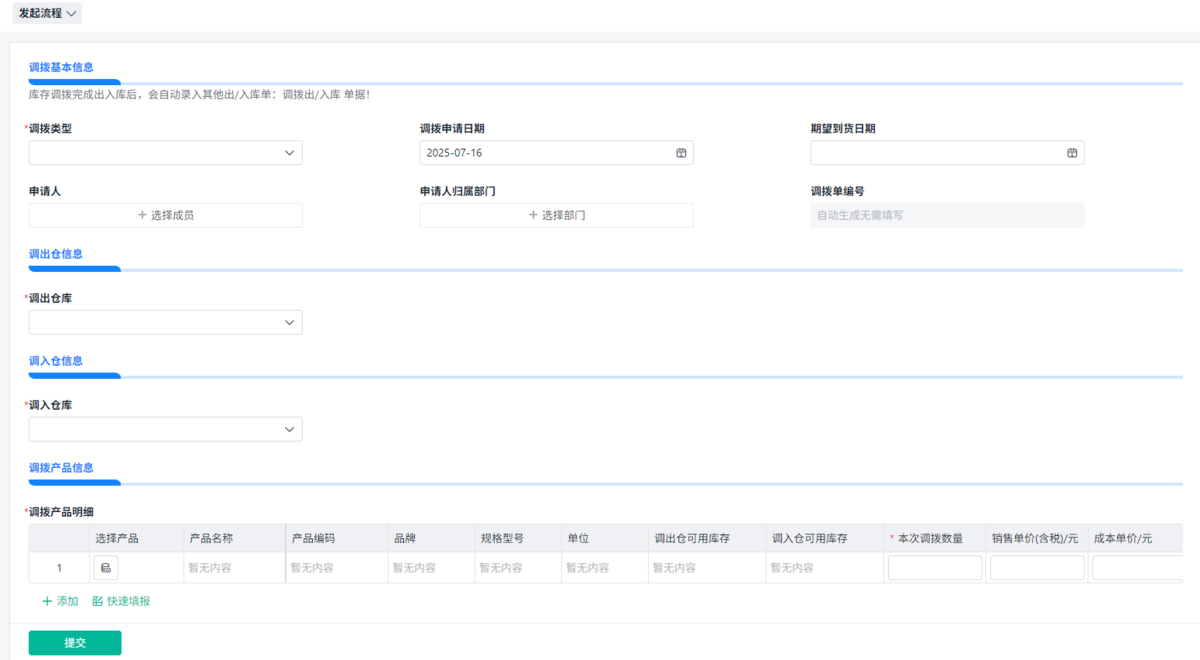This screenshot has height=660, width=1200.
Task: Select the 调拨产品信息 section header
Action: click(61, 467)
